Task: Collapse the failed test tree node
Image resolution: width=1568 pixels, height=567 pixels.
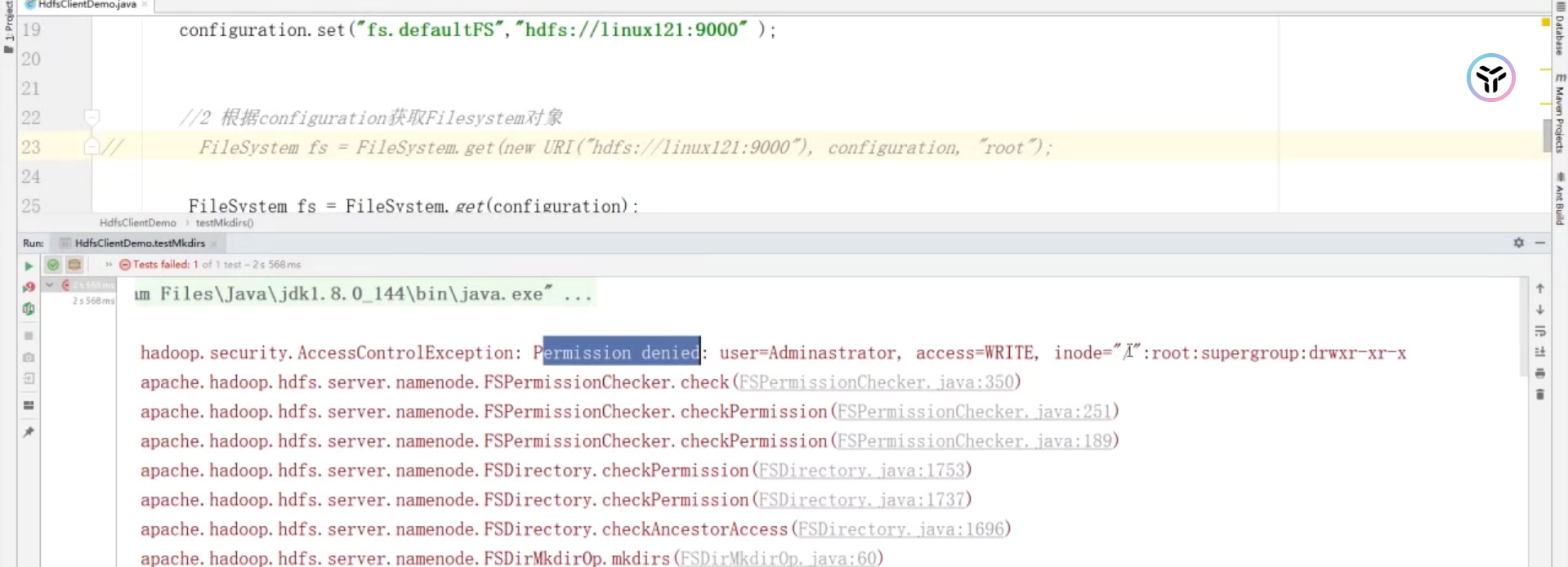Action: [x=50, y=285]
